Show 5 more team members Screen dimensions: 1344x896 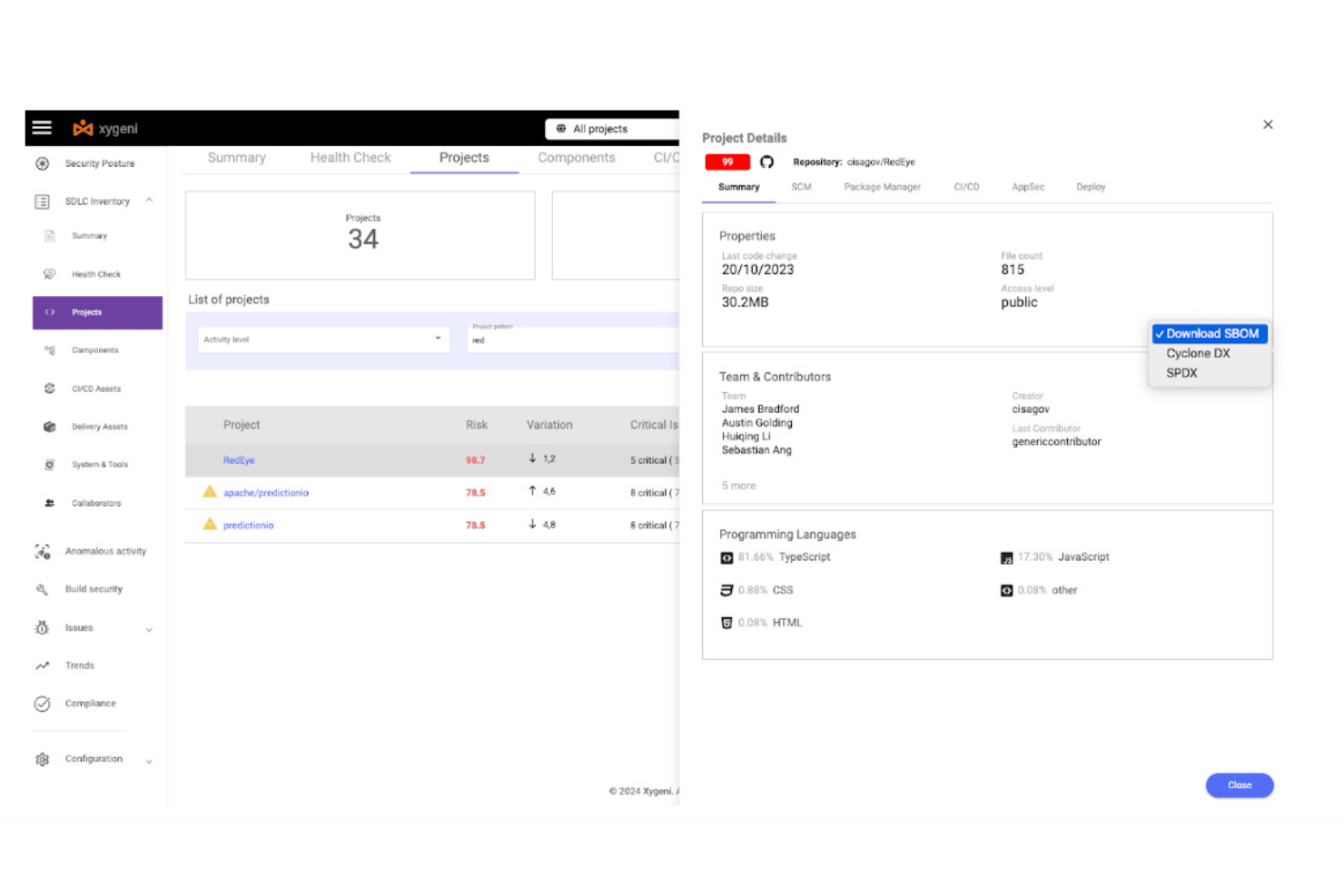[738, 486]
